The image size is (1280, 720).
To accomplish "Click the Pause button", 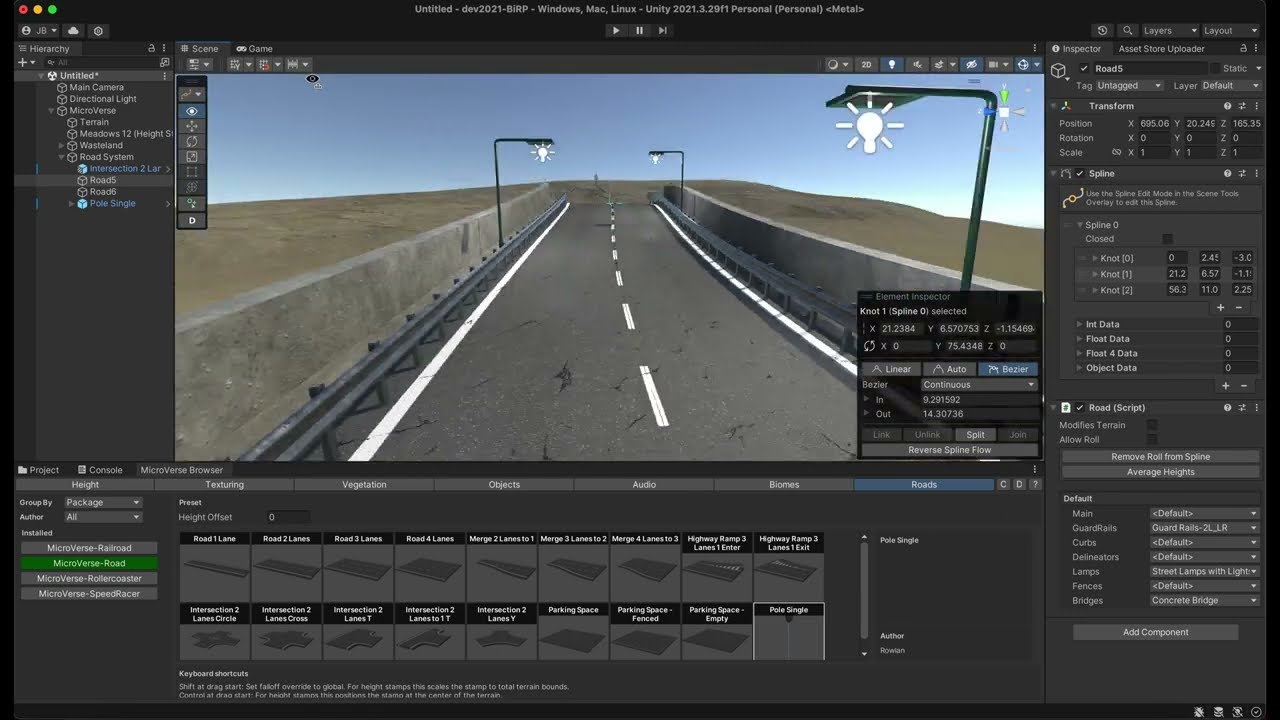I will point(639,31).
